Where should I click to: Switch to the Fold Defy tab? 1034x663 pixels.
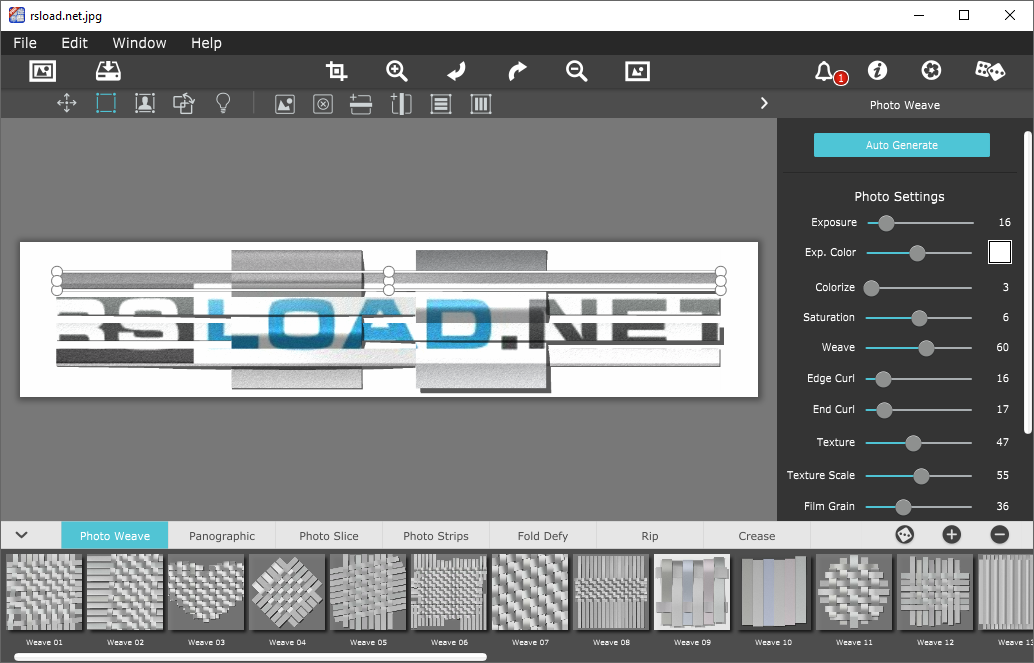point(542,536)
